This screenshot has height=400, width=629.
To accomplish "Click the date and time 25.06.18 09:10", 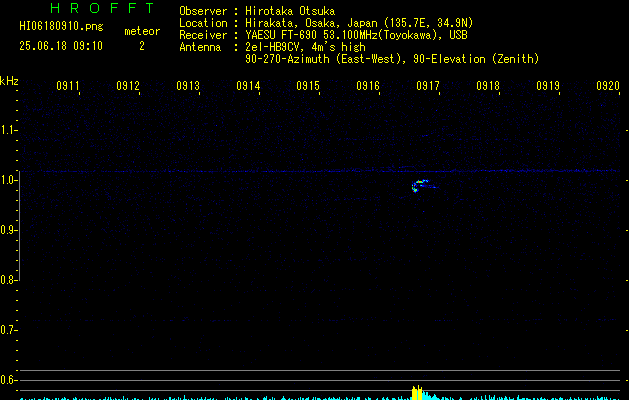I will [61, 46].
